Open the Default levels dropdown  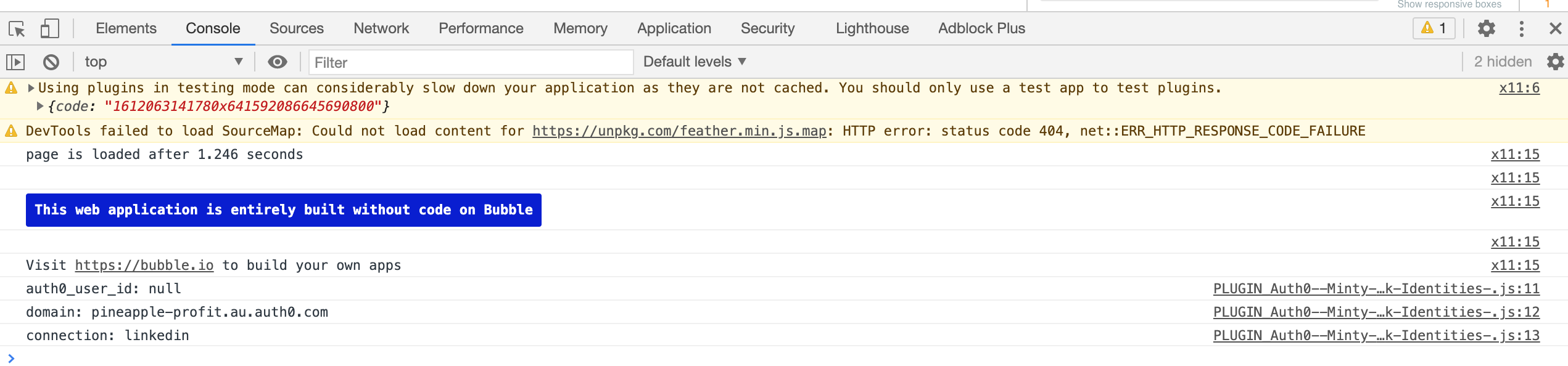695,62
